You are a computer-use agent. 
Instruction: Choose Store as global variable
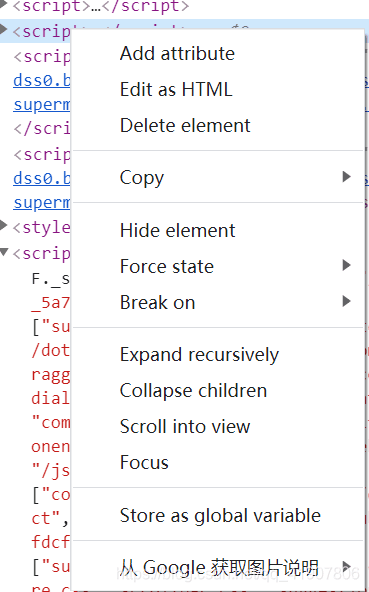(x=217, y=515)
